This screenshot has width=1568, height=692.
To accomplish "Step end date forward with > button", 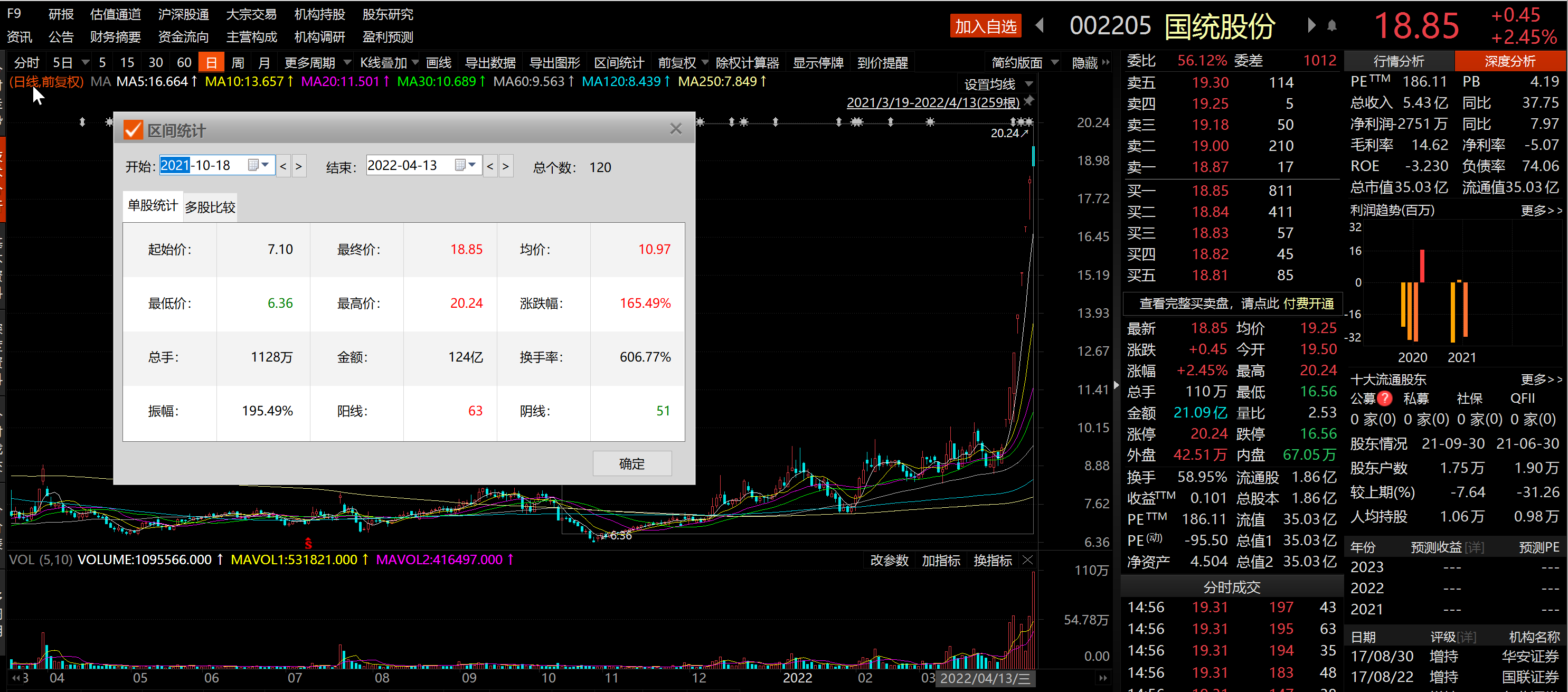I will [505, 166].
